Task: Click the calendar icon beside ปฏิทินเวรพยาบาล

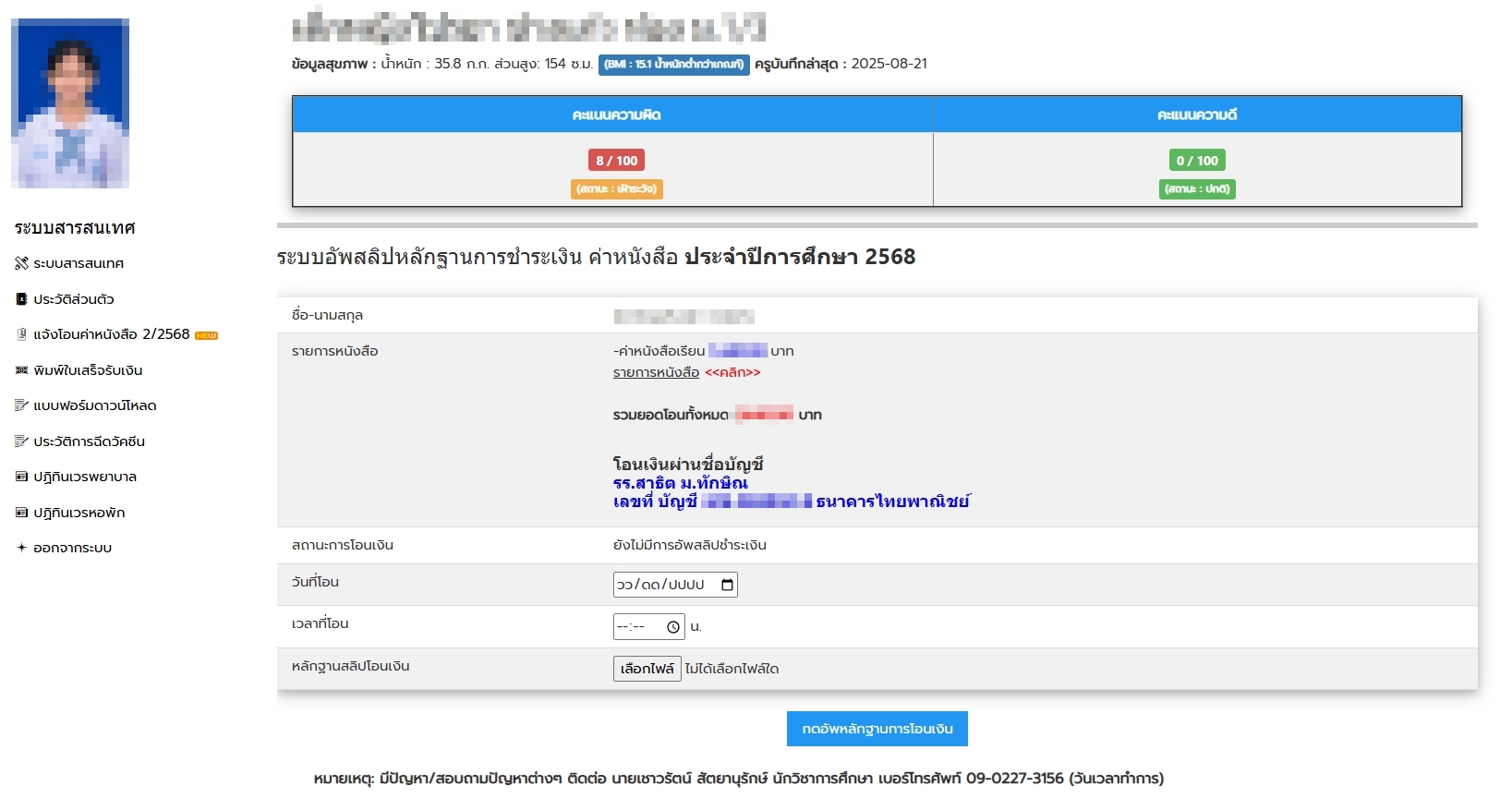Action: pos(21,477)
